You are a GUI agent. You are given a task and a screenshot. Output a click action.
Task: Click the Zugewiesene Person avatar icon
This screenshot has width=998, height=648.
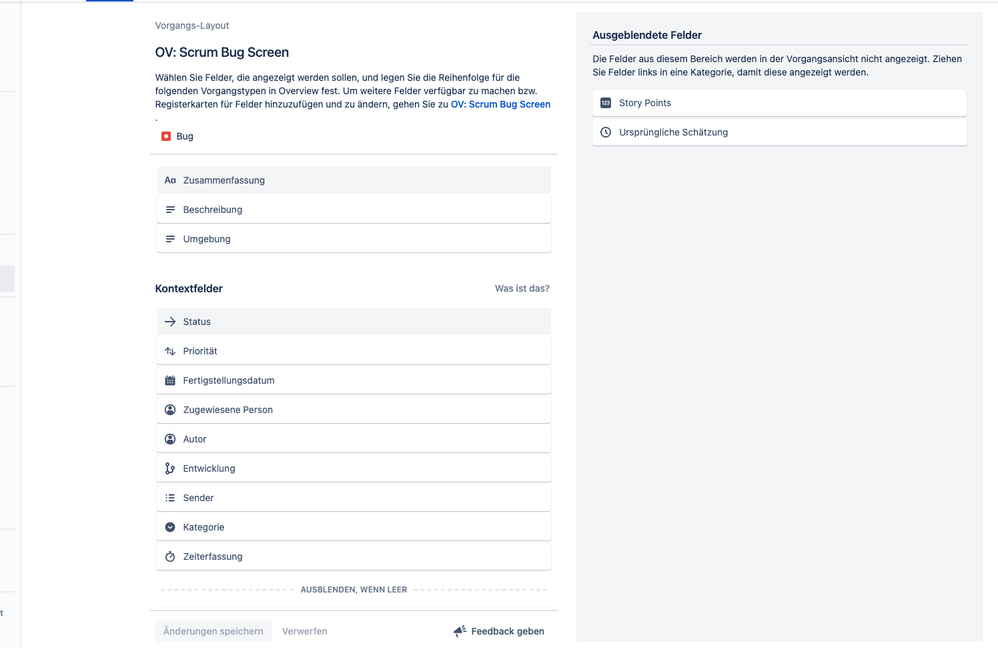(x=170, y=410)
